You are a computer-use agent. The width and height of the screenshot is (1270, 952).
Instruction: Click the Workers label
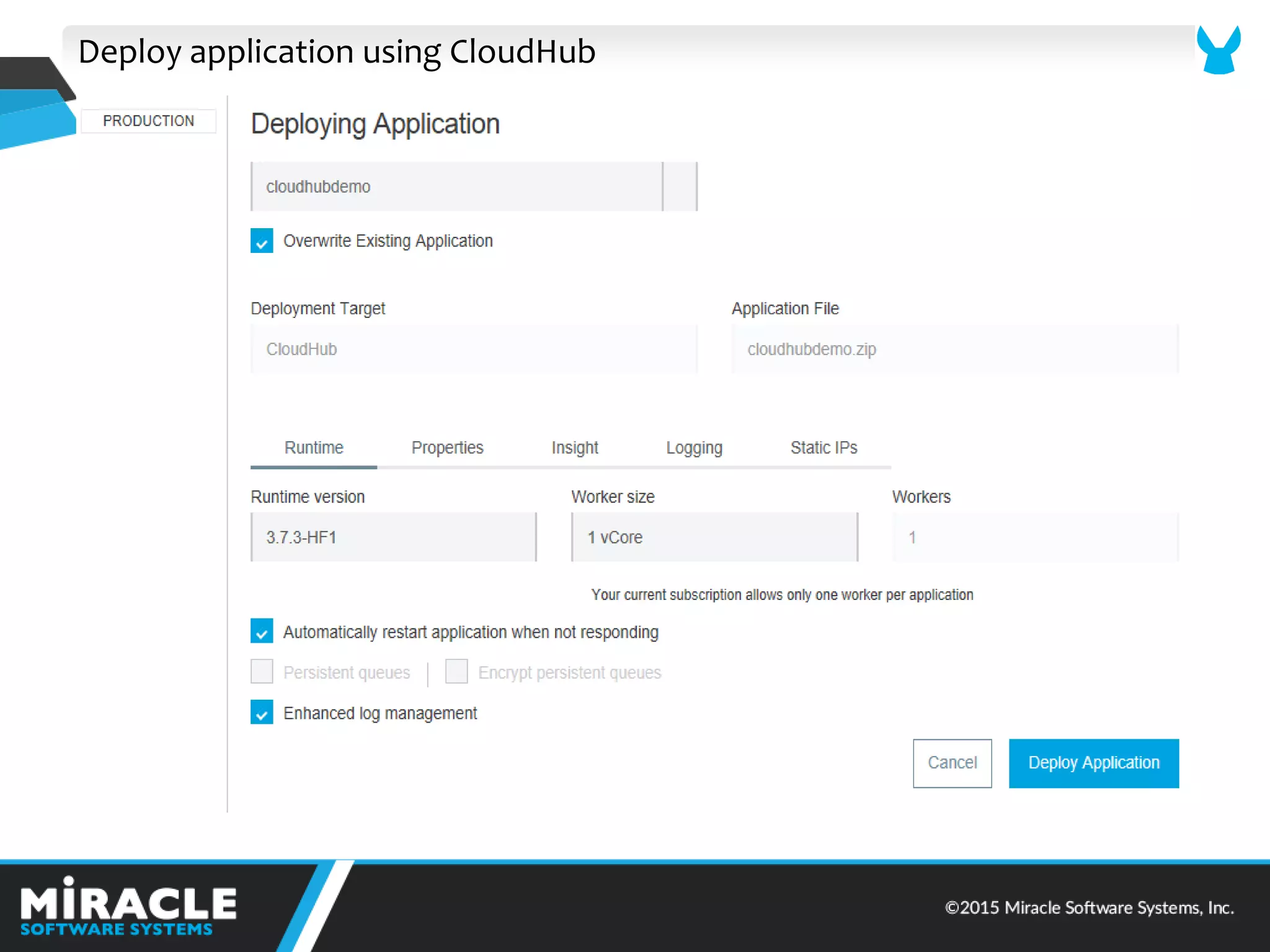point(921,496)
